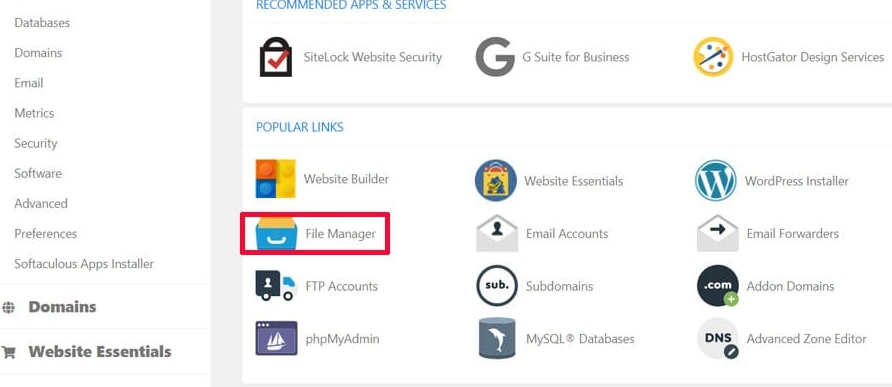
Task: Go to Security in the sidebar
Action: [x=36, y=143]
